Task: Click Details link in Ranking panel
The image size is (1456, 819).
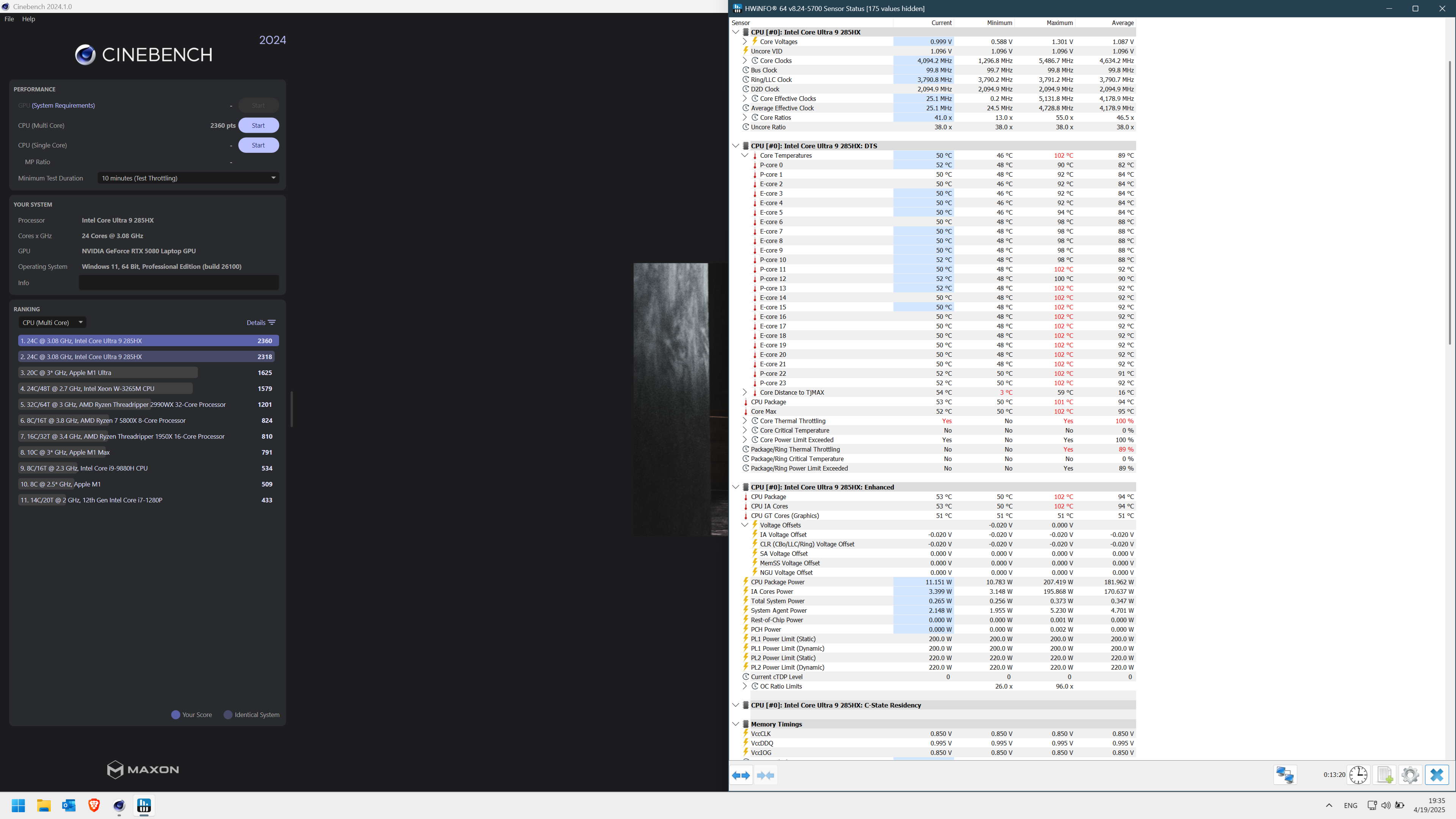Action: (256, 323)
